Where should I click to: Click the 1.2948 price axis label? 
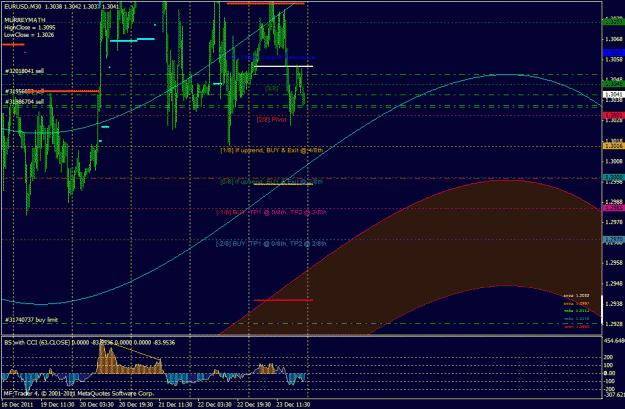[x=613, y=283]
